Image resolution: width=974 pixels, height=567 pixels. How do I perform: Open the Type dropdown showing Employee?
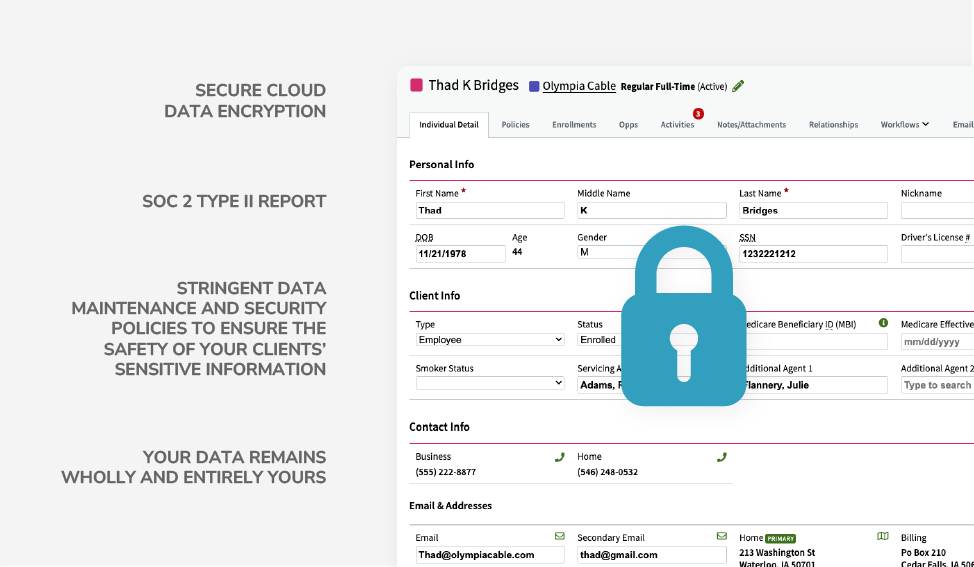pyautogui.click(x=490, y=340)
